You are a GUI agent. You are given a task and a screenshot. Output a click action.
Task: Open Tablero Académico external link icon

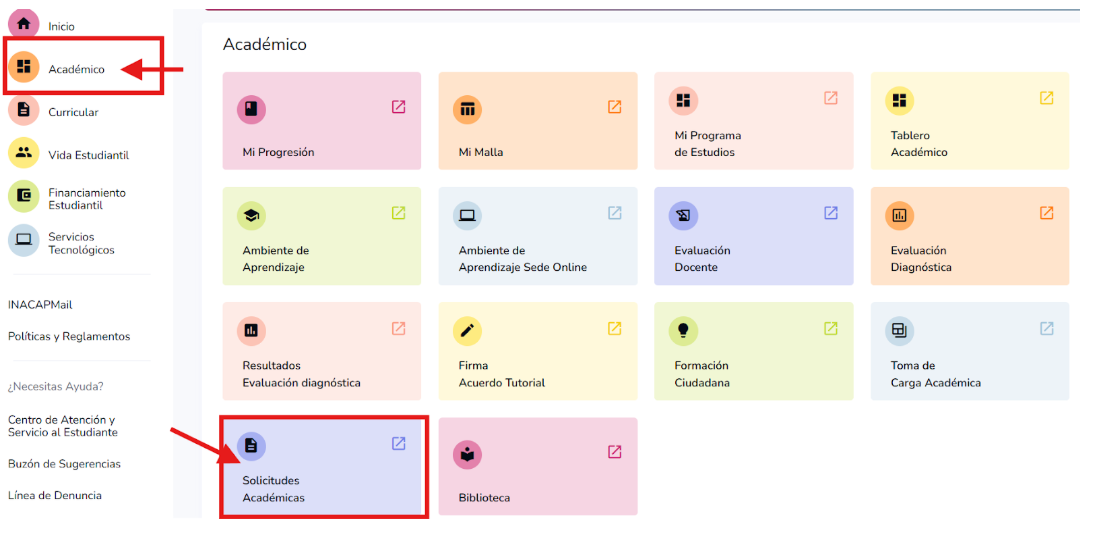click(x=1046, y=98)
